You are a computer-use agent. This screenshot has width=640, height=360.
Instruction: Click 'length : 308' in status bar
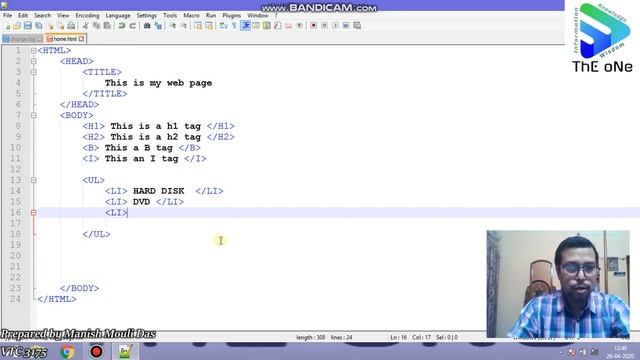[x=311, y=338]
